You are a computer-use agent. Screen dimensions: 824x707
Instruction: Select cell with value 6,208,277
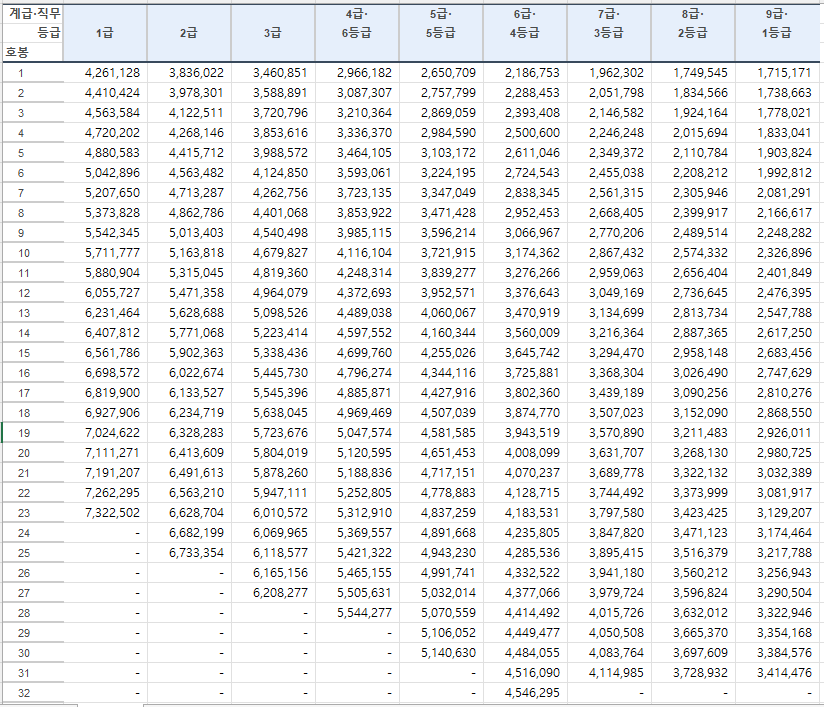[273, 592]
